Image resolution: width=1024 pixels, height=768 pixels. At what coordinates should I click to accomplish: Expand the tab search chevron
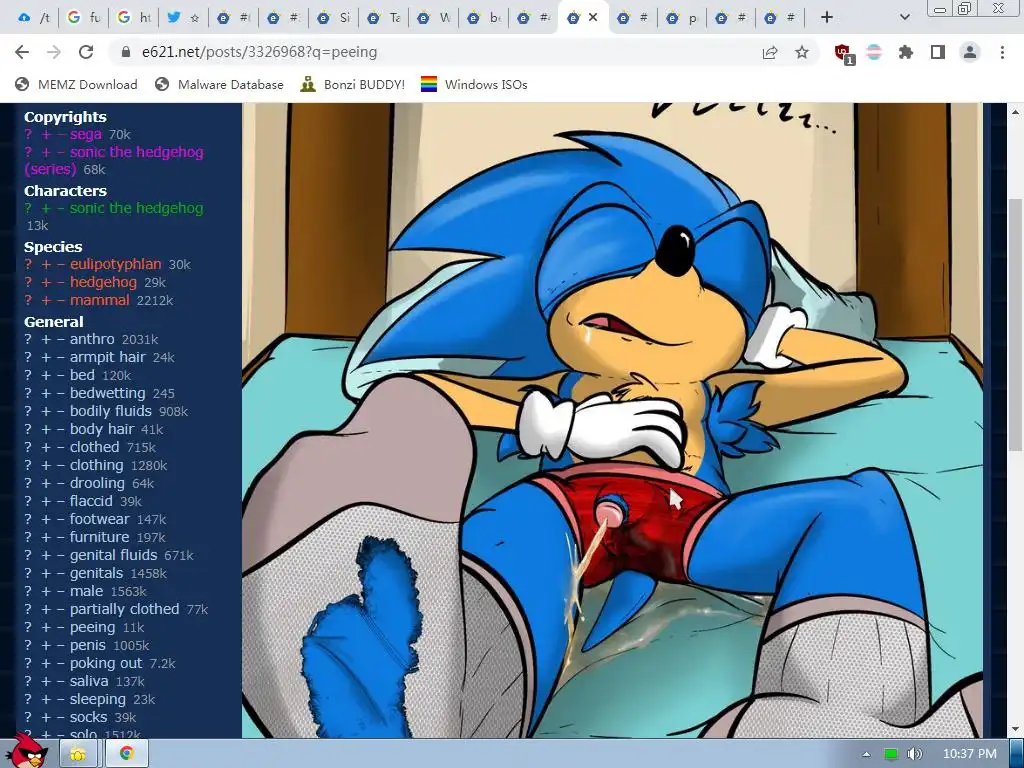pyautogui.click(x=904, y=18)
